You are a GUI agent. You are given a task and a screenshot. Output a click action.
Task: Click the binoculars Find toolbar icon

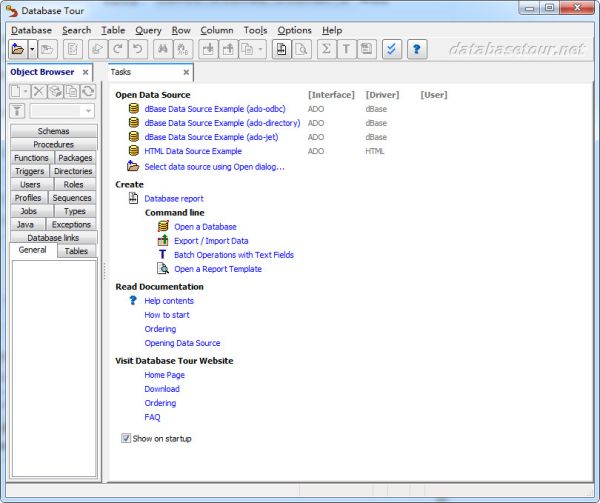tap(163, 49)
